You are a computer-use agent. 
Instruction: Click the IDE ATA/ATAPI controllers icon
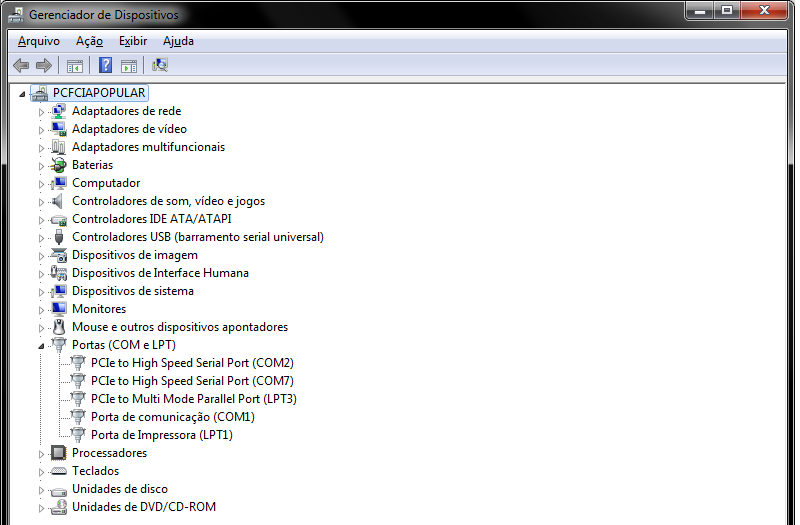coord(59,220)
